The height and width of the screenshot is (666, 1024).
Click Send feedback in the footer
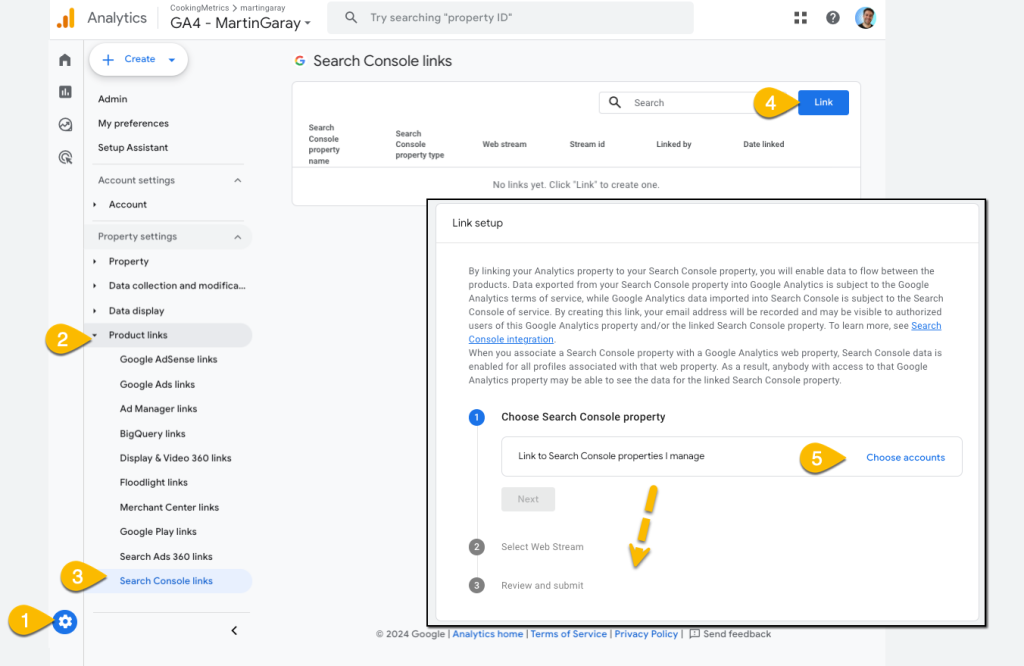click(737, 634)
